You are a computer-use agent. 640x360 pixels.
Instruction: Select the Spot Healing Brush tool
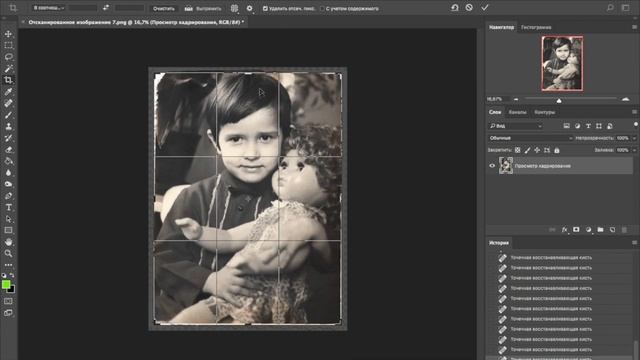coord(8,103)
